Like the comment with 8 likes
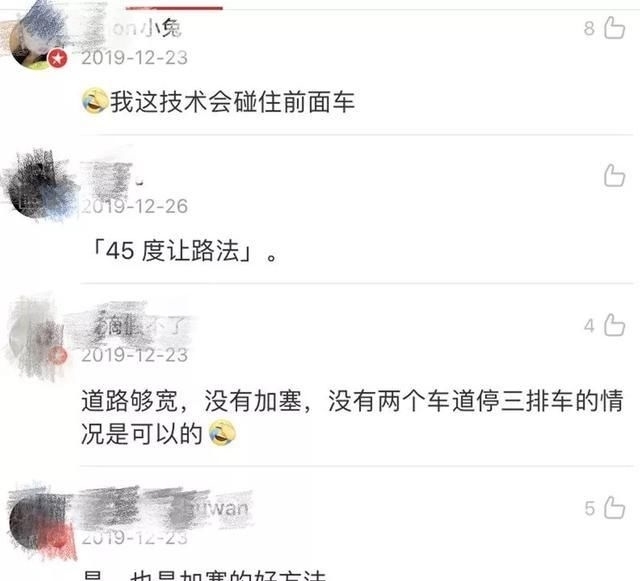This screenshot has height=581, width=640. 614,28
